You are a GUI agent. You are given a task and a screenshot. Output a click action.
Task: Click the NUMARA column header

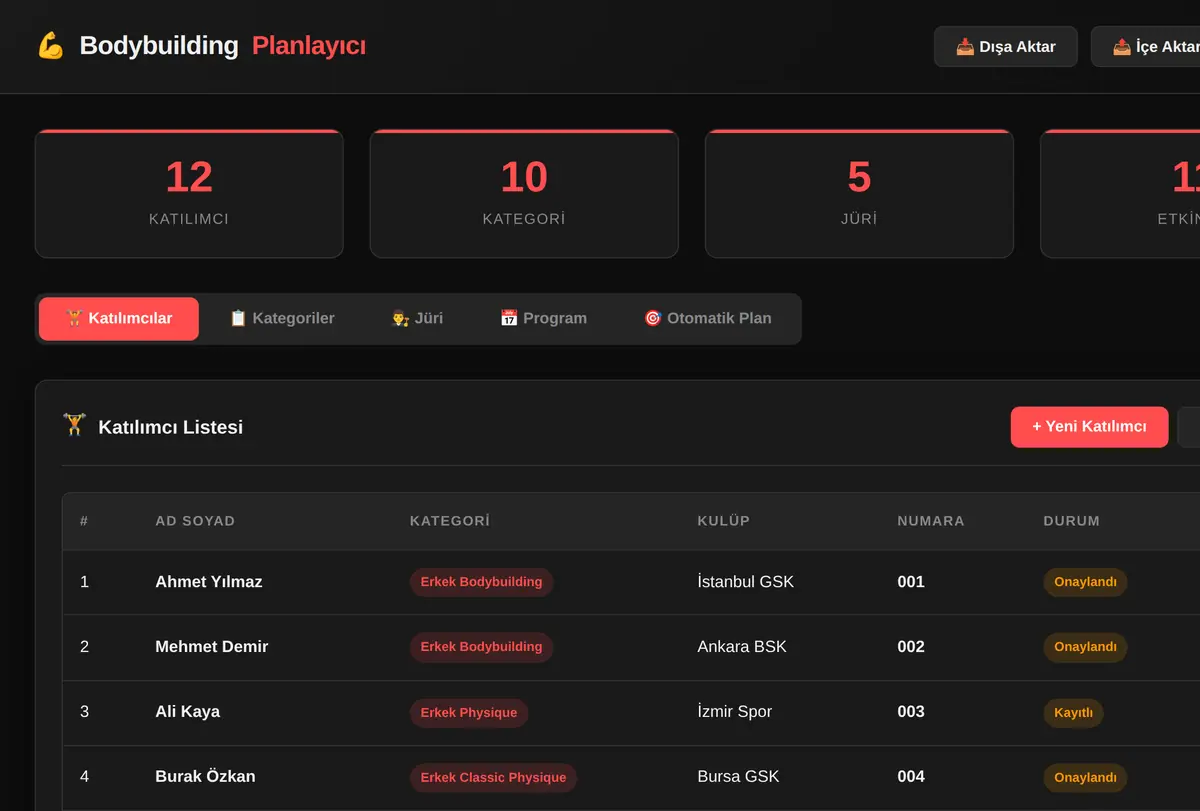pos(931,521)
